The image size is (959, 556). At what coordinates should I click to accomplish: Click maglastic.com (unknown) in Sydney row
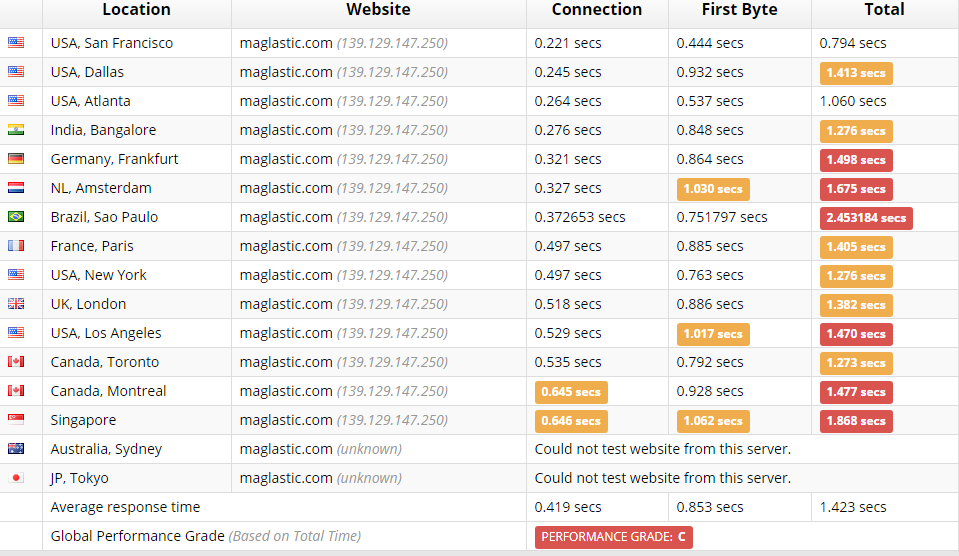click(x=320, y=449)
